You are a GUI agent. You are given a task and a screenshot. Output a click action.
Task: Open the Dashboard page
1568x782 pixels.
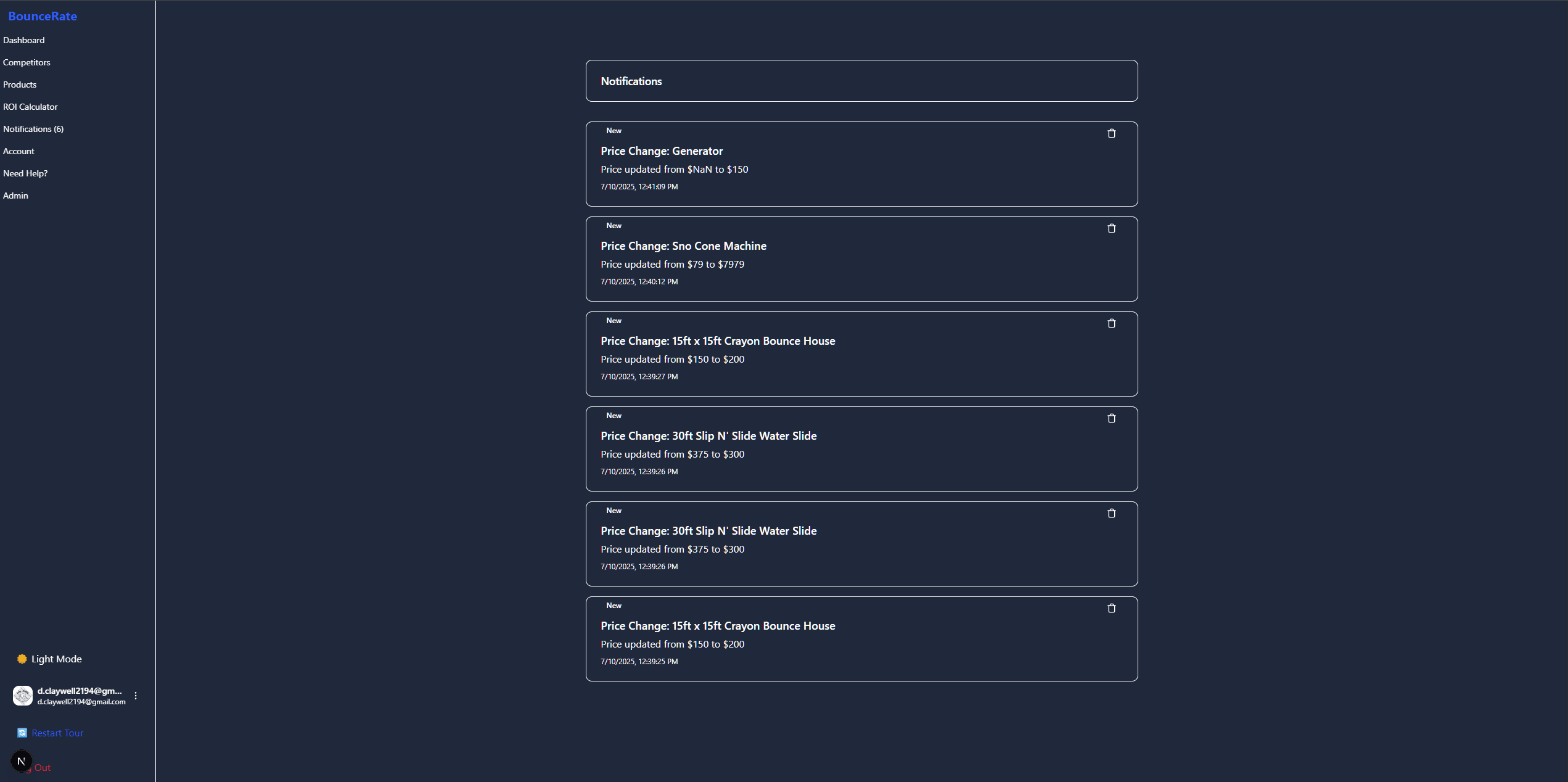[x=24, y=40]
